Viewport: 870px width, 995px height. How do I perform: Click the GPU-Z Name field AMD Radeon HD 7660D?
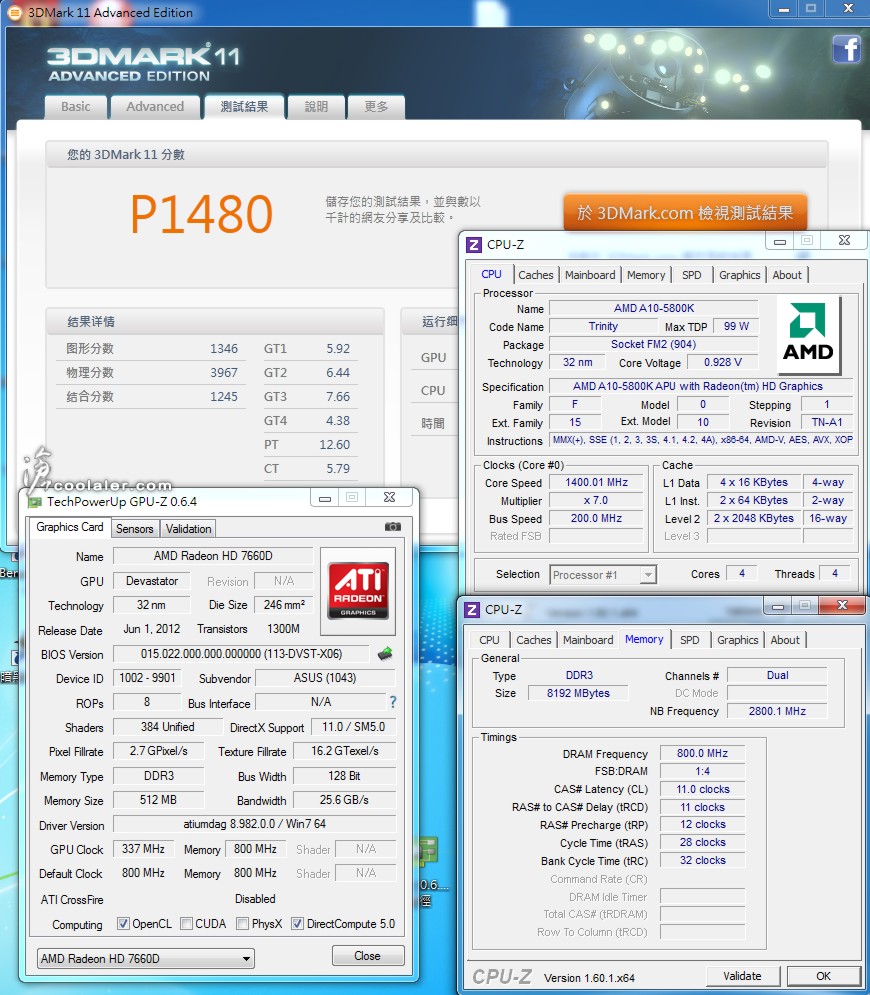click(213, 556)
